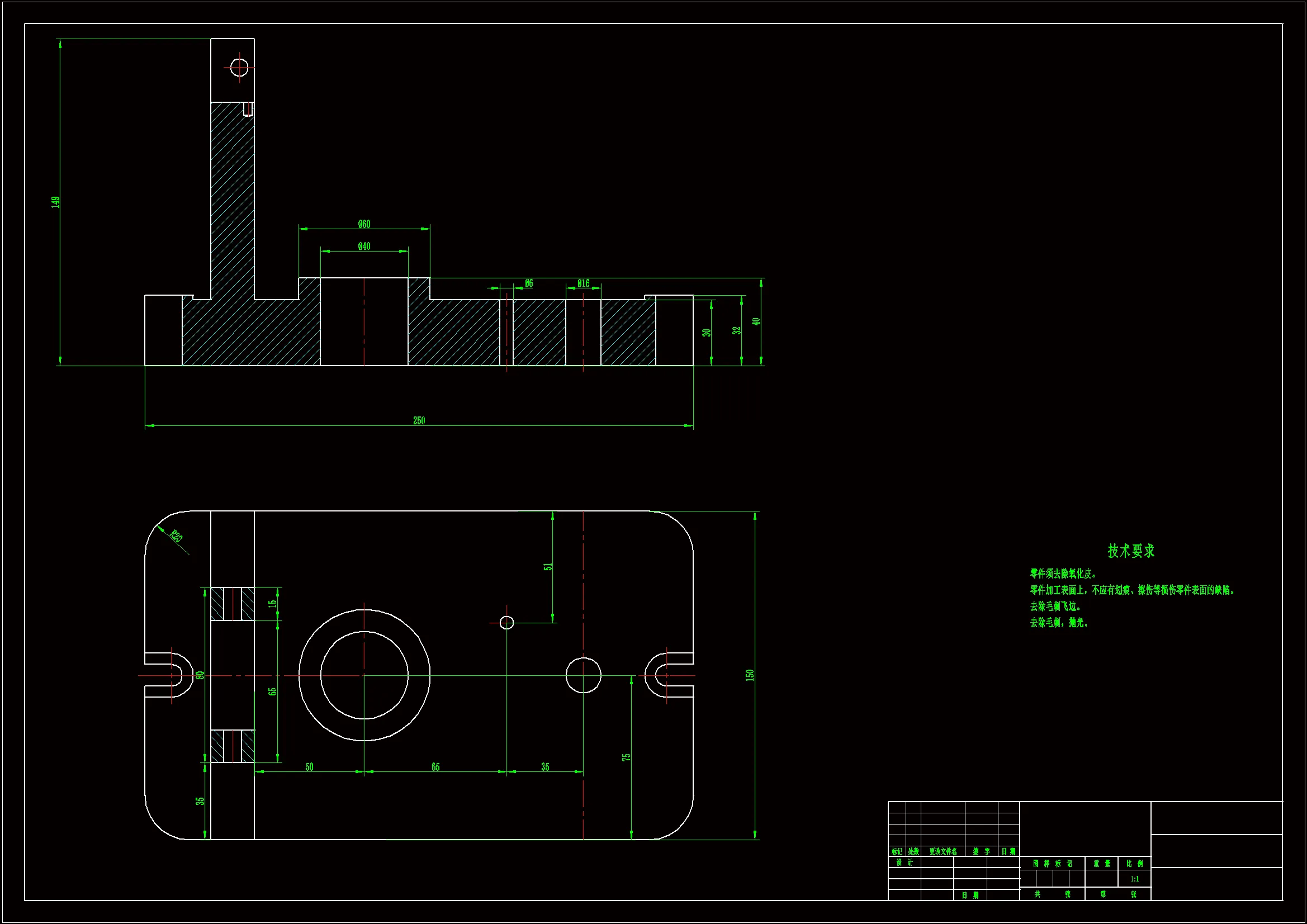Click the R20 corner radius label
Screen dimensions: 1307x924
[177, 536]
